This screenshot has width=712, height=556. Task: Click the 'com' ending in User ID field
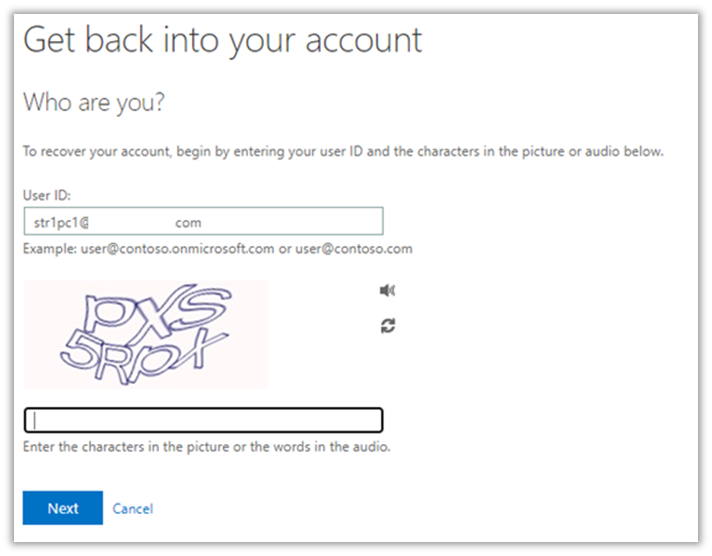pyautogui.click(x=188, y=223)
